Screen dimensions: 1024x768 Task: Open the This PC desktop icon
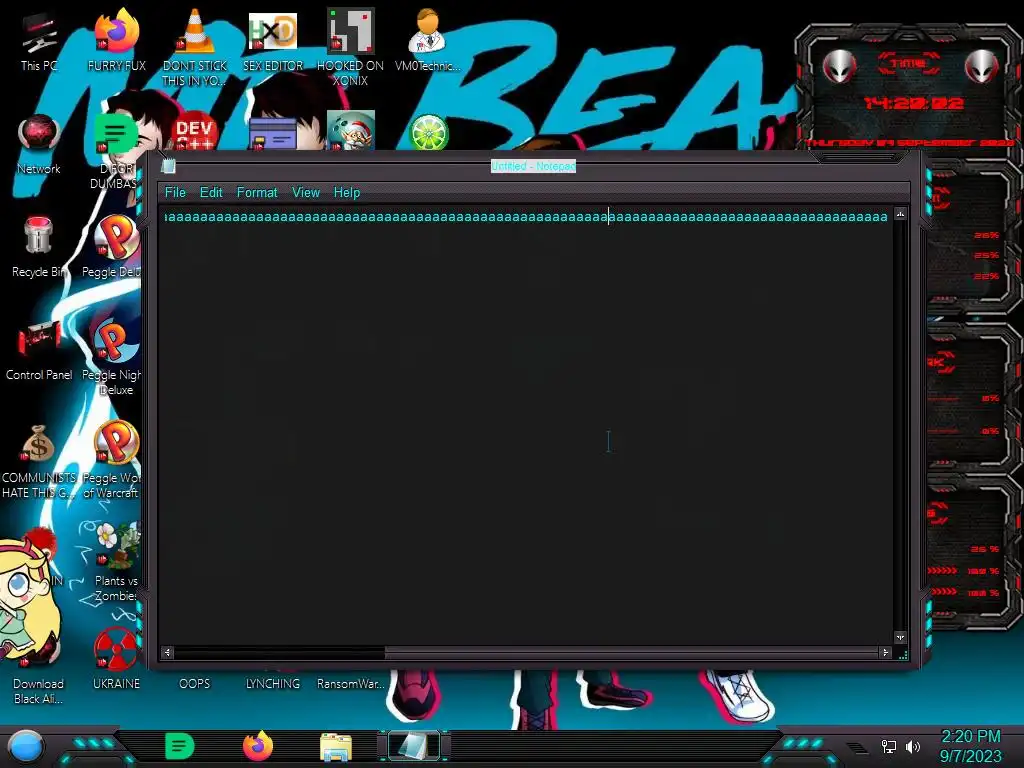click(39, 40)
